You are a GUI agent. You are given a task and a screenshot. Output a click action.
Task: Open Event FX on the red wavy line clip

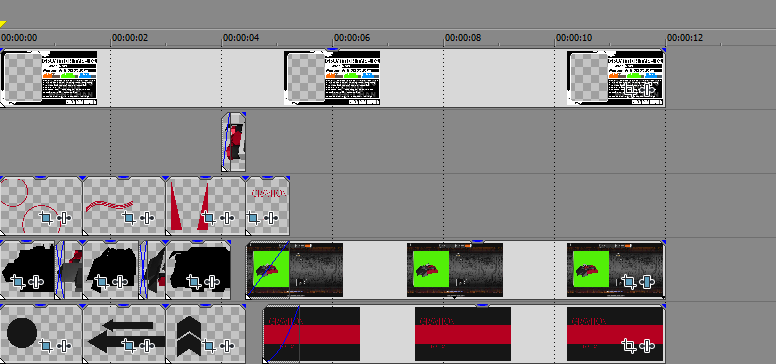tap(146, 218)
